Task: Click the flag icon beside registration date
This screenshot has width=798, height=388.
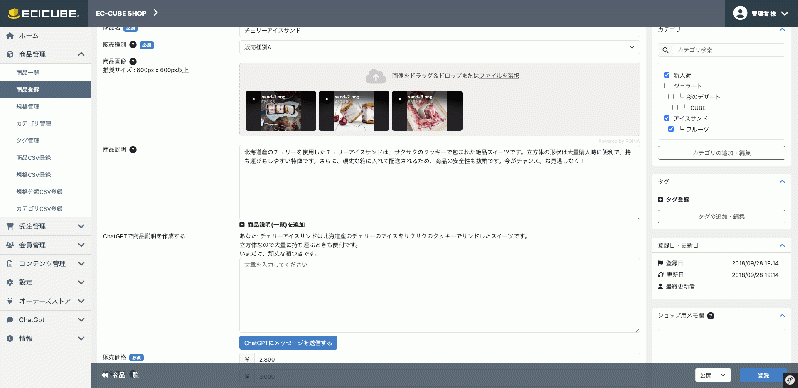Action: point(661,263)
